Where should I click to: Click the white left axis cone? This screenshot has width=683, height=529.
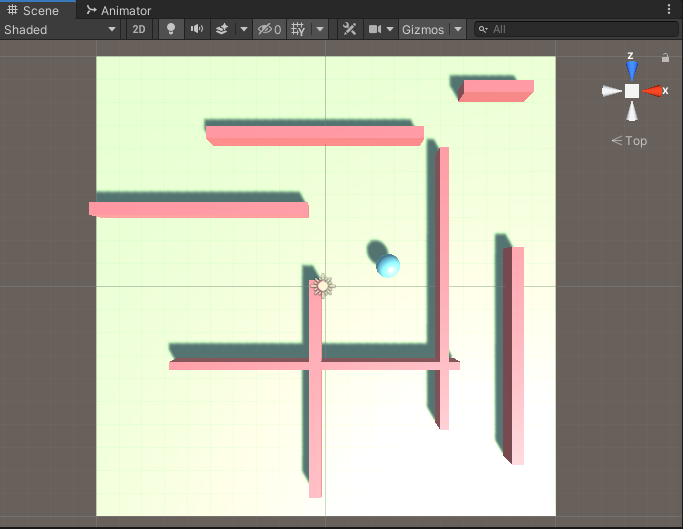tap(612, 91)
